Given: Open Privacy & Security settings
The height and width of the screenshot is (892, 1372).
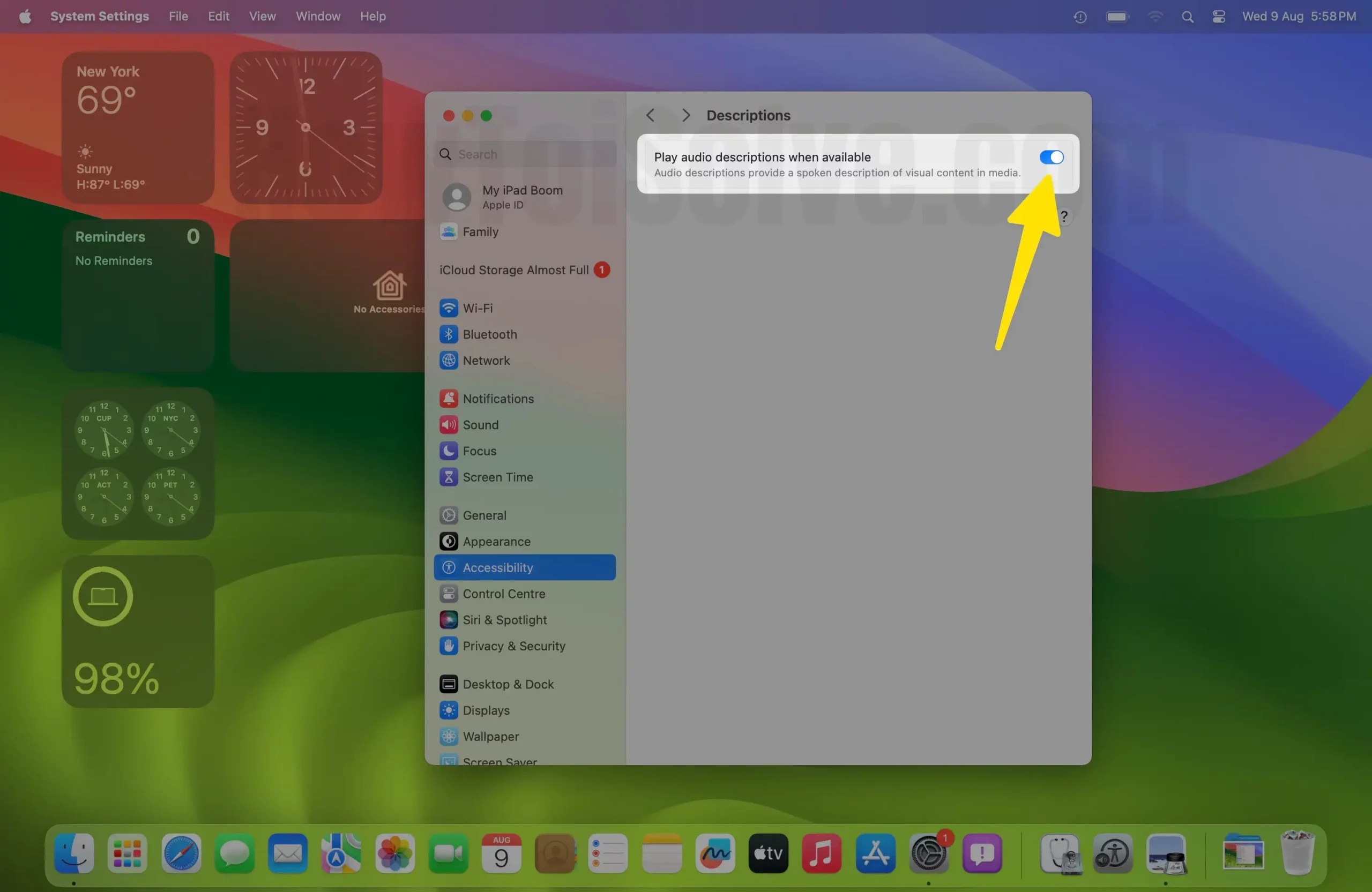Looking at the screenshot, I should pyautogui.click(x=514, y=646).
